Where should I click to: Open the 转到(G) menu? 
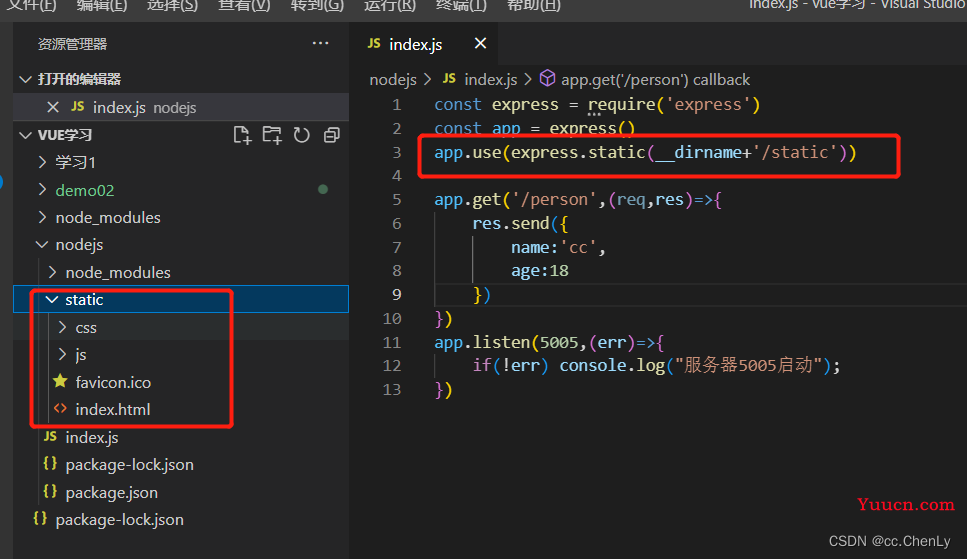tap(317, 6)
